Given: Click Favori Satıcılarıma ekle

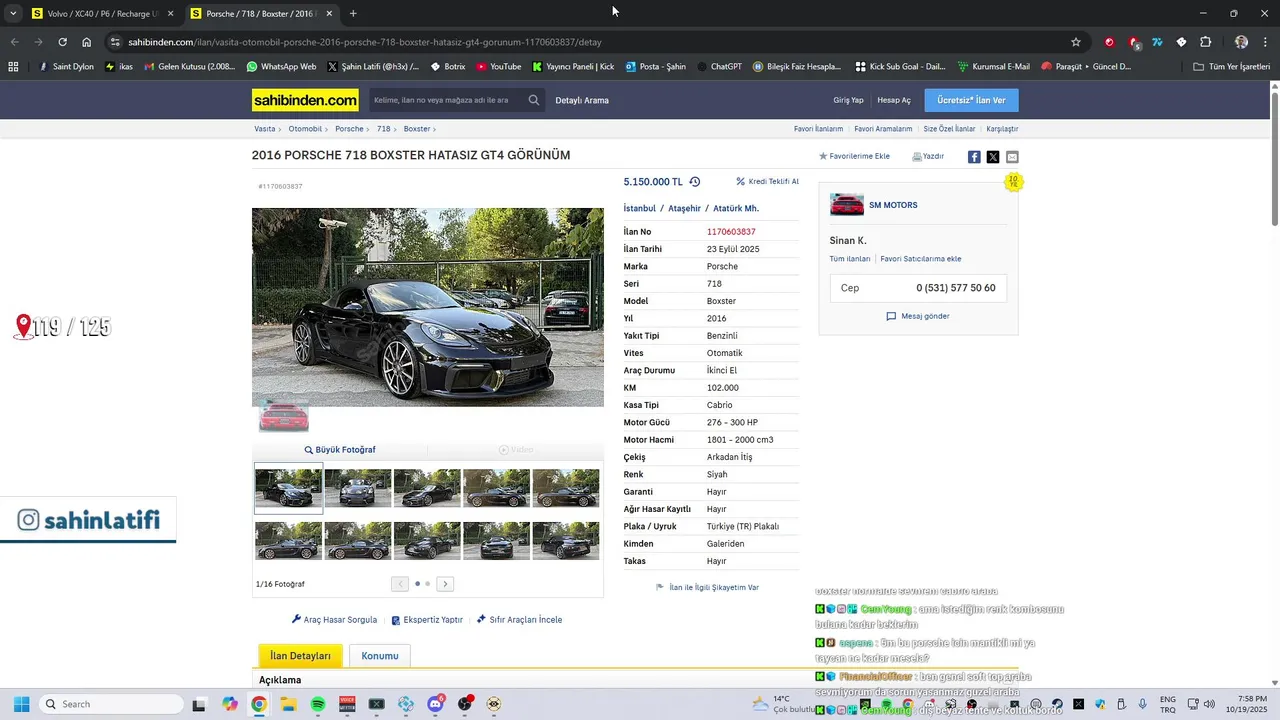Looking at the screenshot, I should (921, 259).
